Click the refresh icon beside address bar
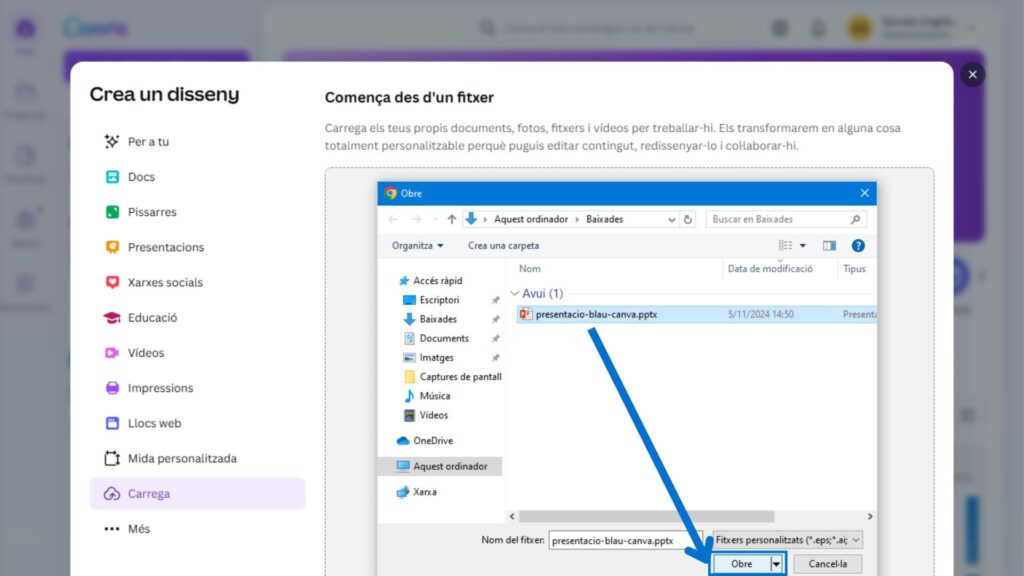1024x576 pixels. 689,219
